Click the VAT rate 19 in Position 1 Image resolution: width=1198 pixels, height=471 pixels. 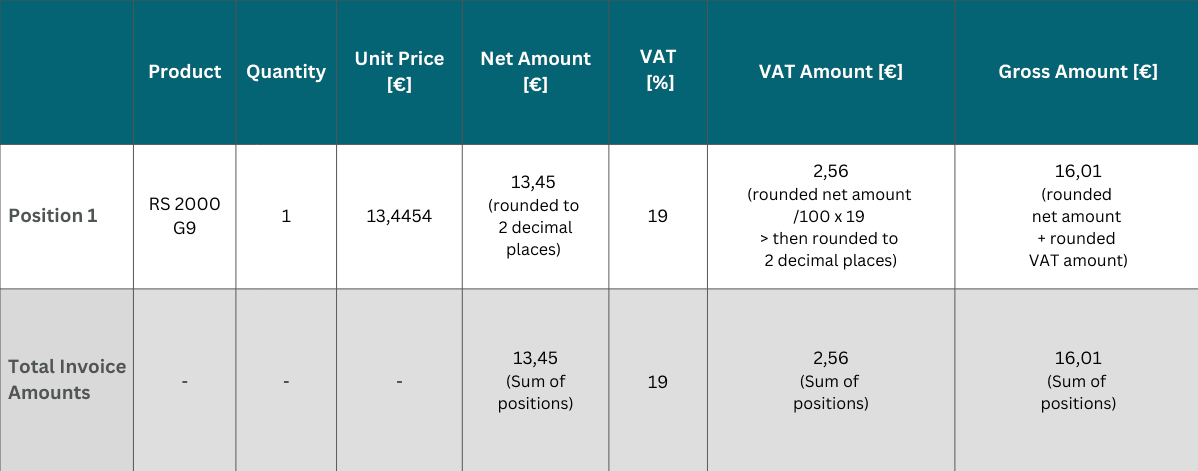tap(657, 216)
